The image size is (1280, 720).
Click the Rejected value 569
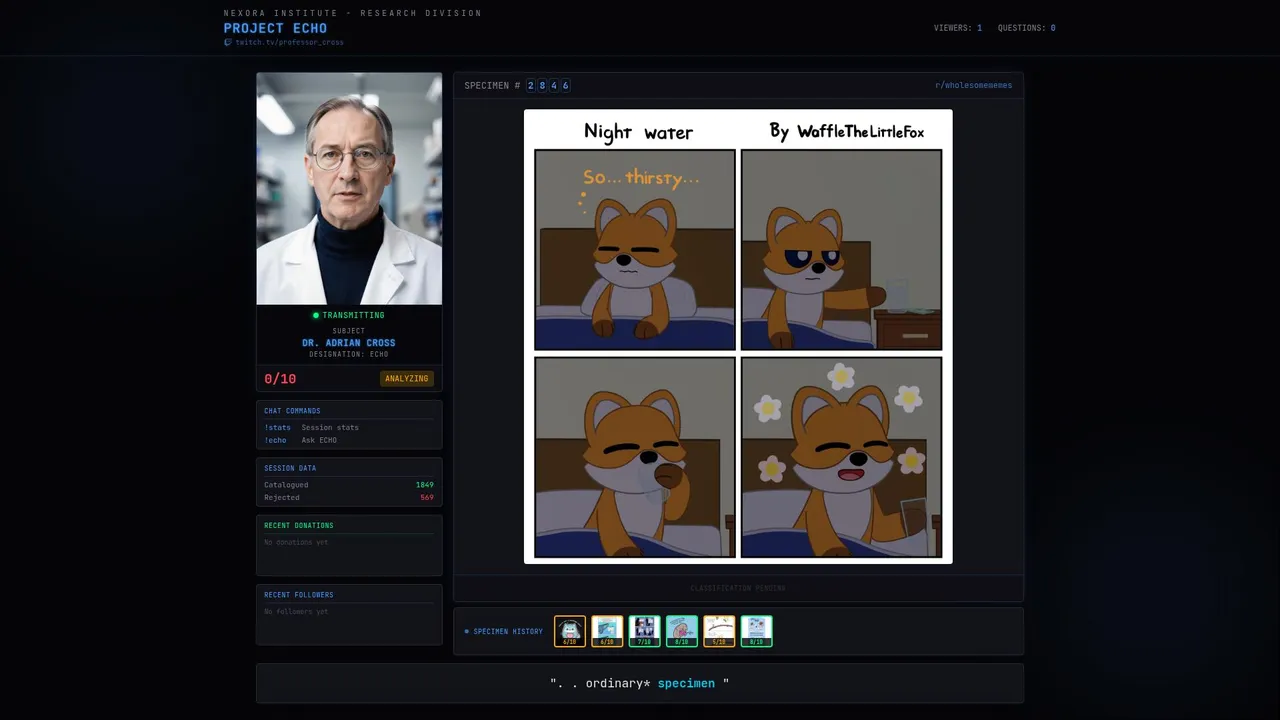click(x=427, y=497)
